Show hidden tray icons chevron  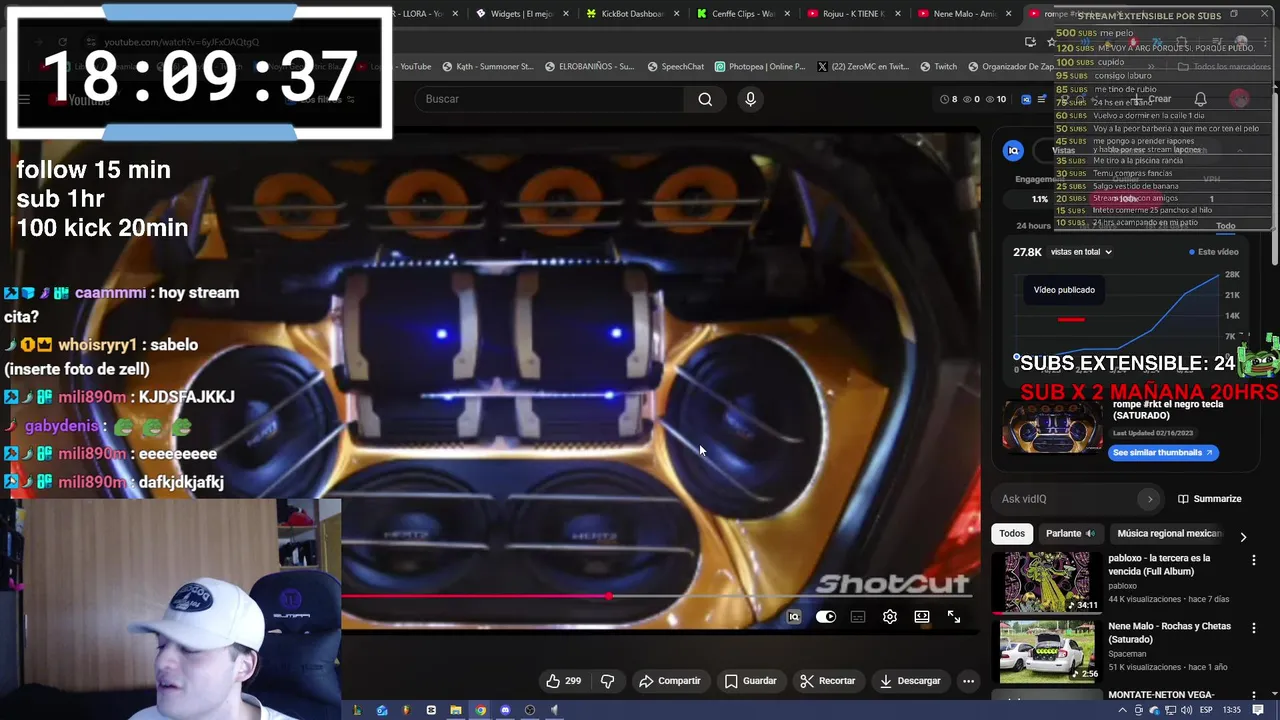tap(1123, 711)
